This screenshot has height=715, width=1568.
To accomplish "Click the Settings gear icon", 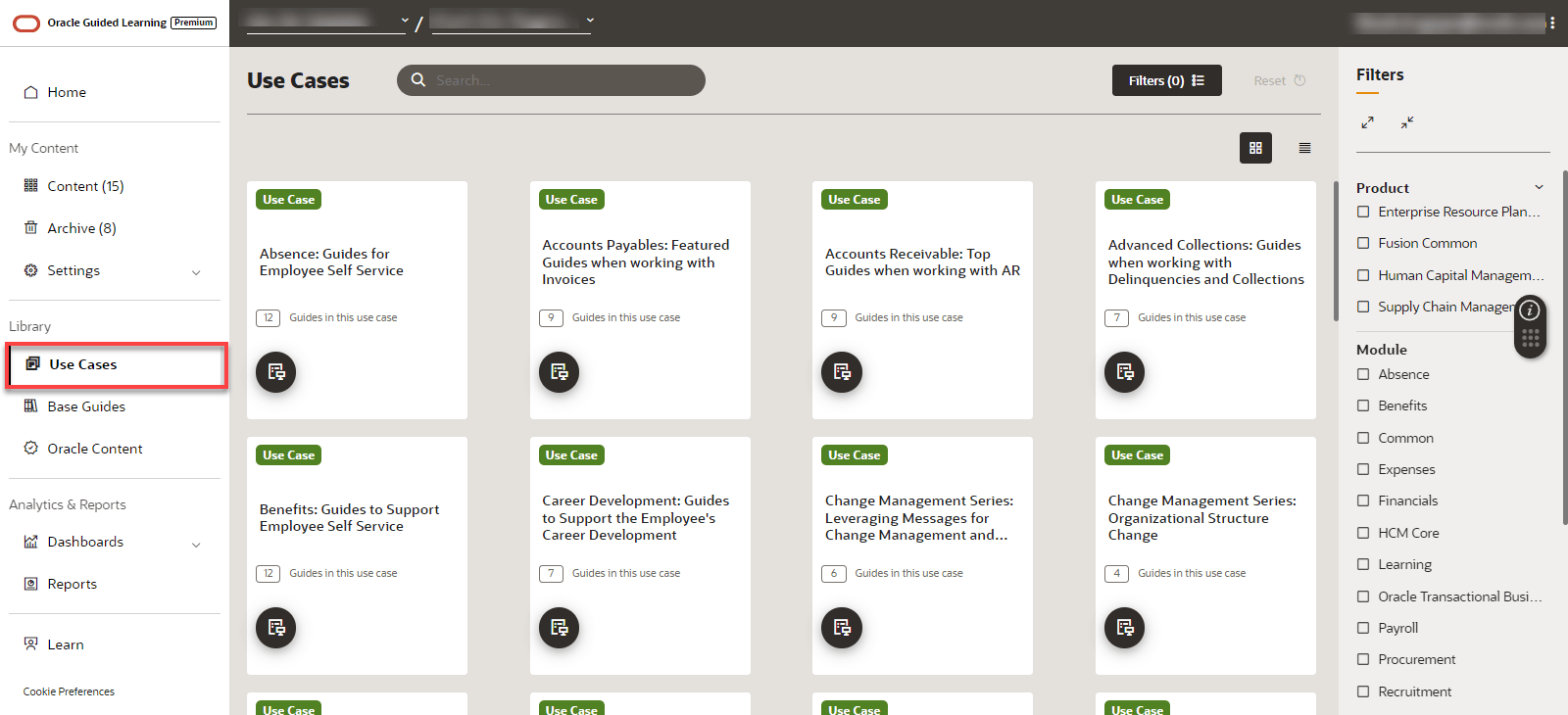I will pyautogui.click(x=30, y=270).
